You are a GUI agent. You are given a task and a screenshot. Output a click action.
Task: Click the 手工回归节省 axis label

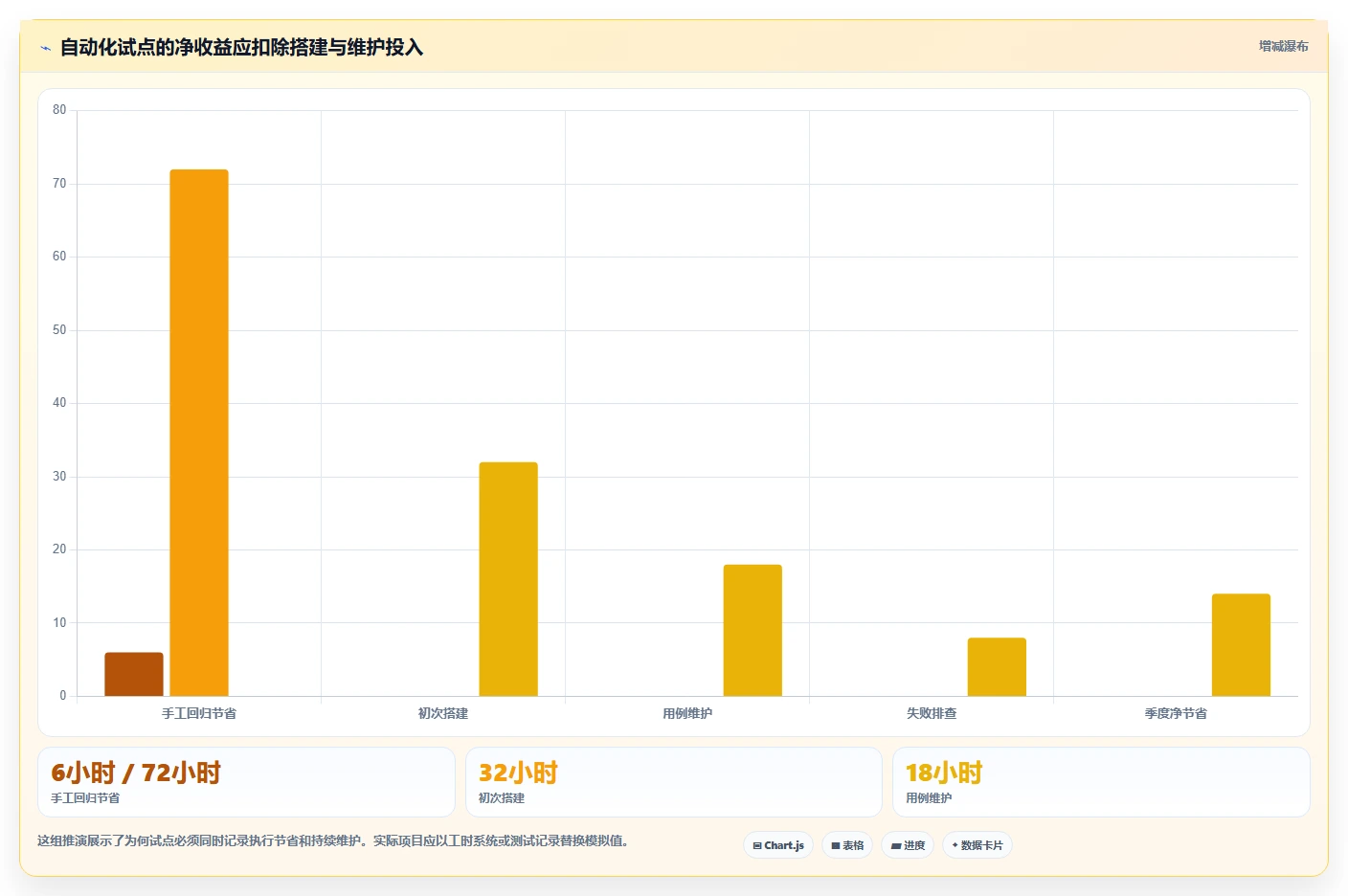(199, 713)
